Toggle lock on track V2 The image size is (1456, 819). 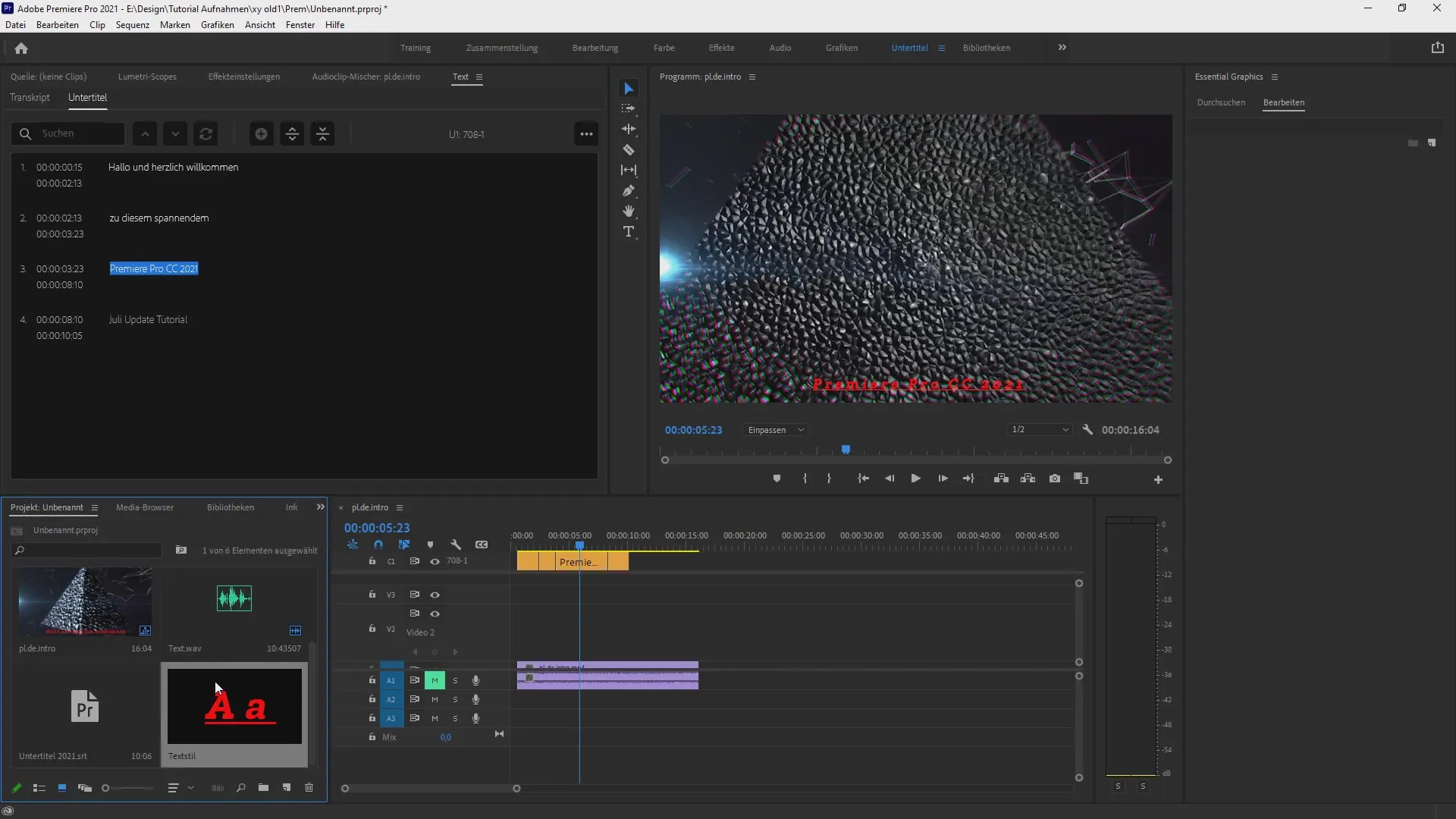(372, 628)
